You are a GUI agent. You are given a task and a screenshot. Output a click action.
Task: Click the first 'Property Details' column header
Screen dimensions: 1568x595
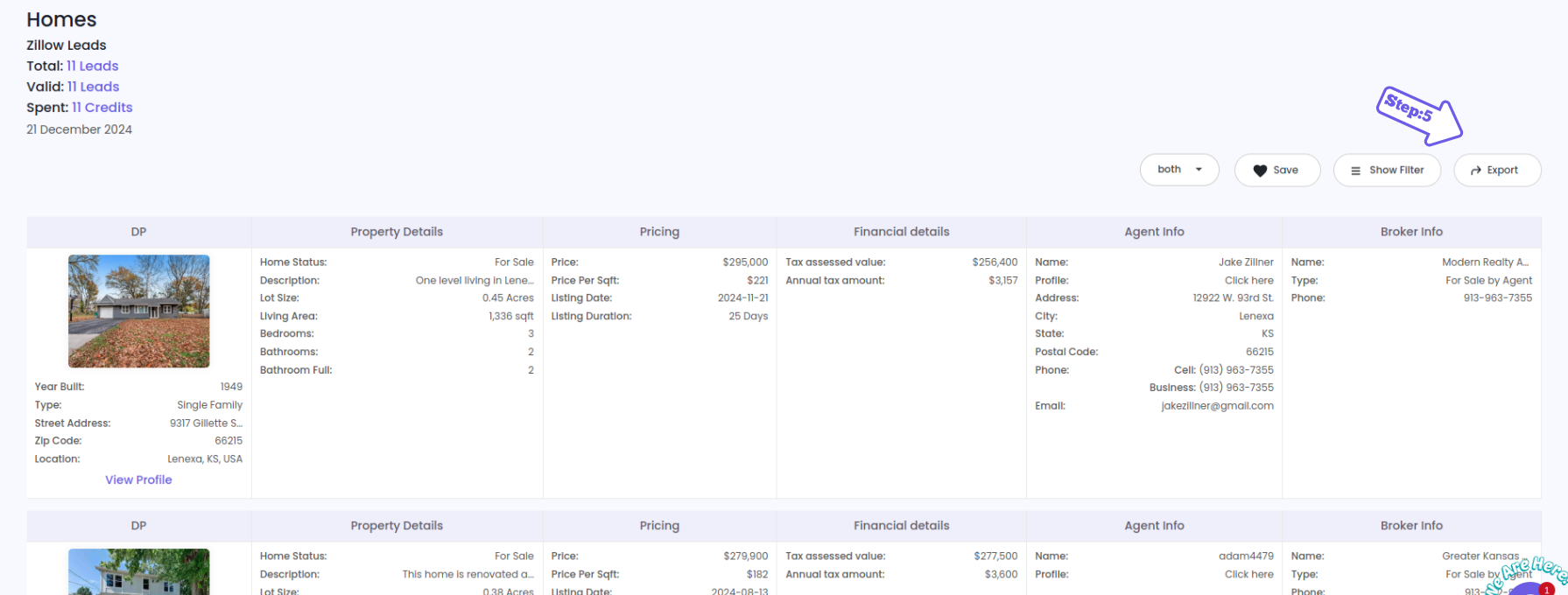click(x=397, y=232)
